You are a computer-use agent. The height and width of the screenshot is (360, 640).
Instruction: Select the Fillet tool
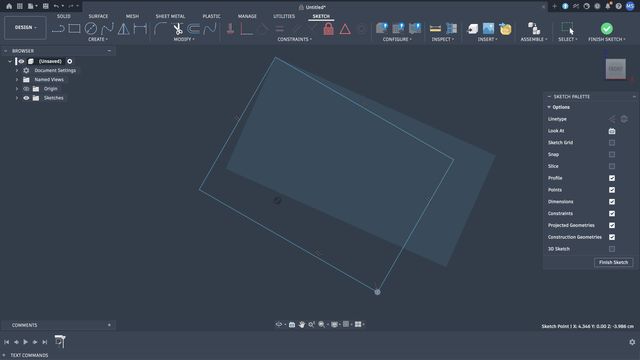click(x=160, y=29)
